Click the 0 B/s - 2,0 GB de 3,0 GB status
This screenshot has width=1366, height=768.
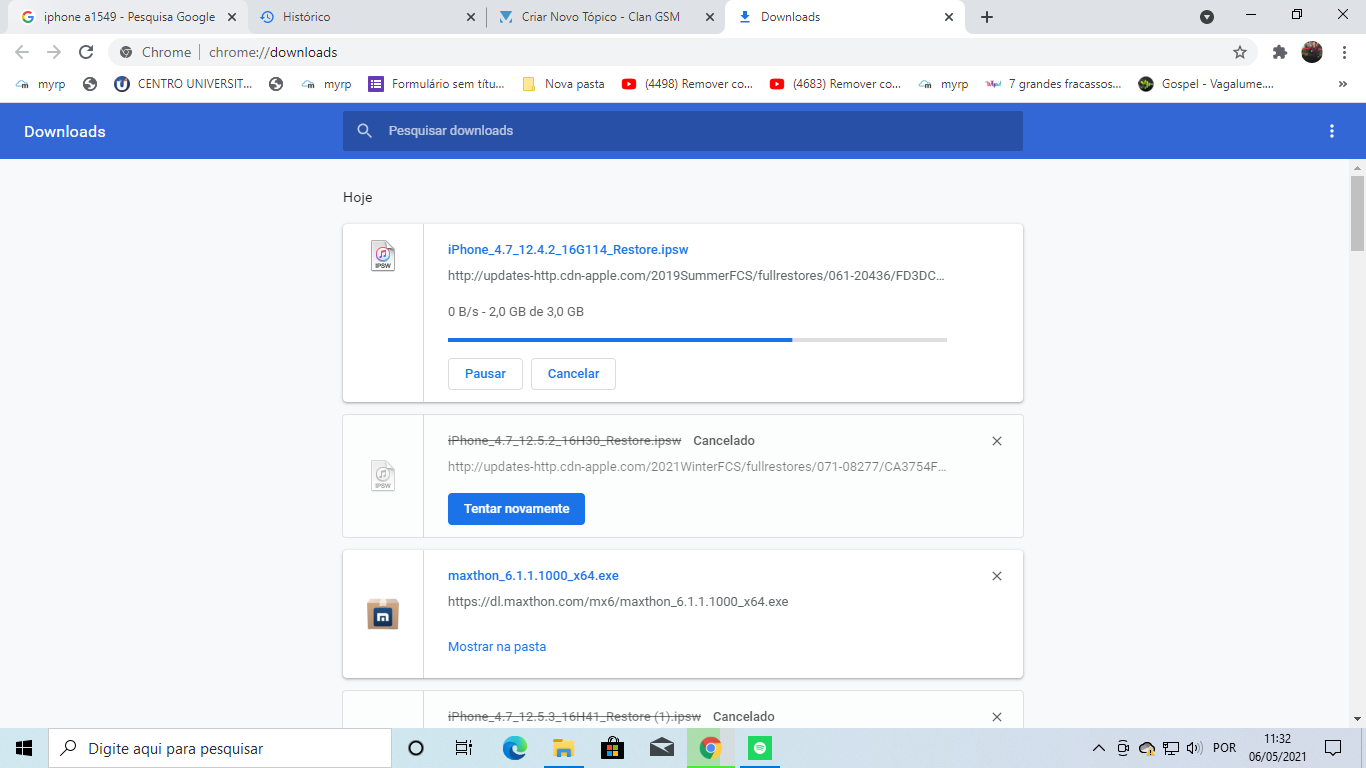pos(516,312)
